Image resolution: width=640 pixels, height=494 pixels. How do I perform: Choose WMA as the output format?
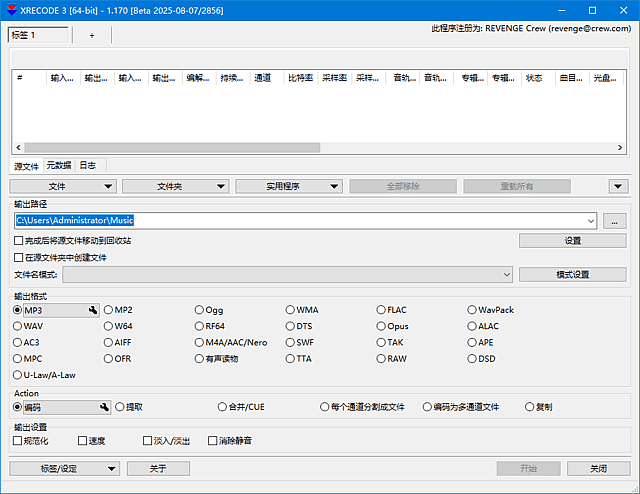[302, 310]
